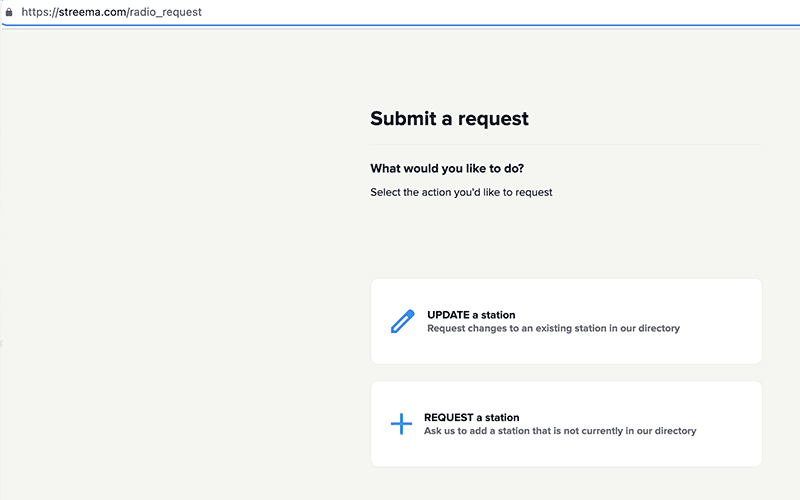Click the divider line below 'Submit a request'
Image resolution: width=800 pixels, height=500 pixels.
coord(565,144)
